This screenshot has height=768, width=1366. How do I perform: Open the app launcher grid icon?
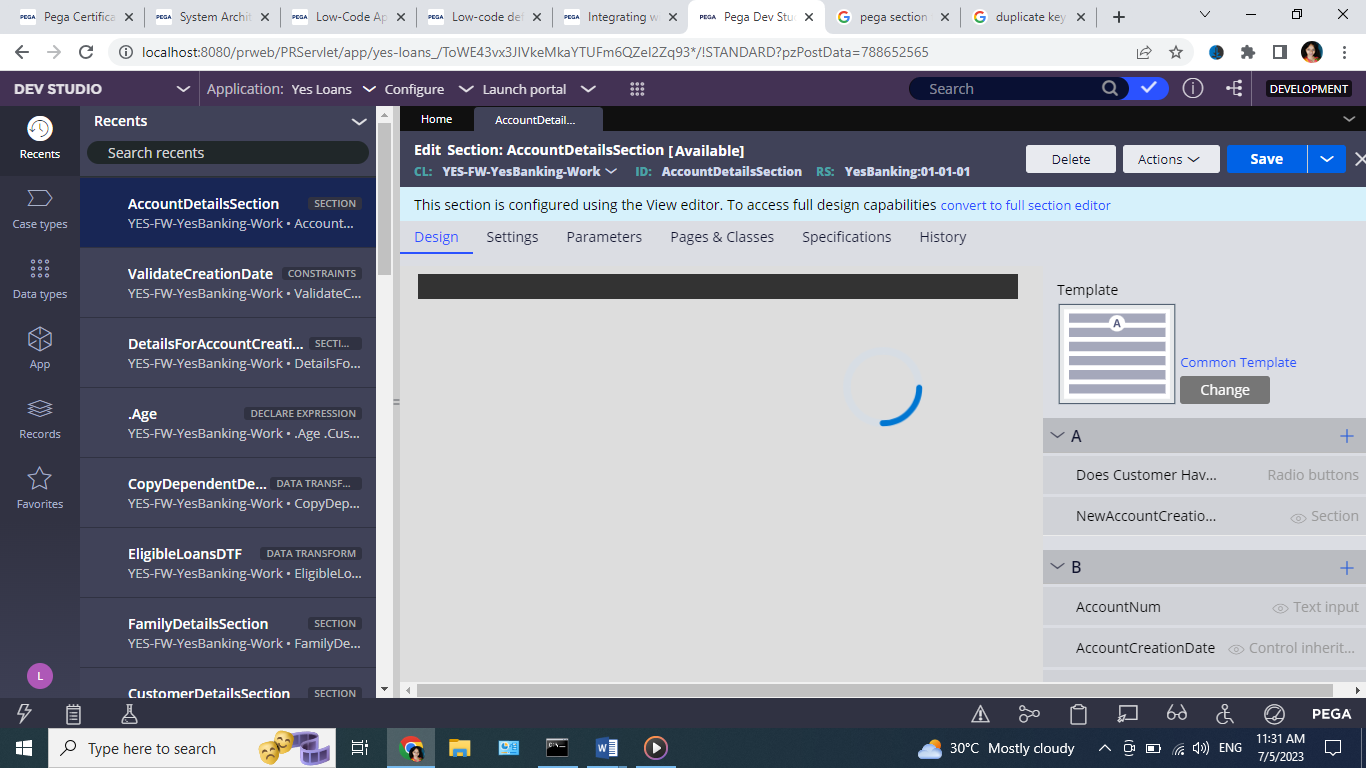[x=637, y=89]
